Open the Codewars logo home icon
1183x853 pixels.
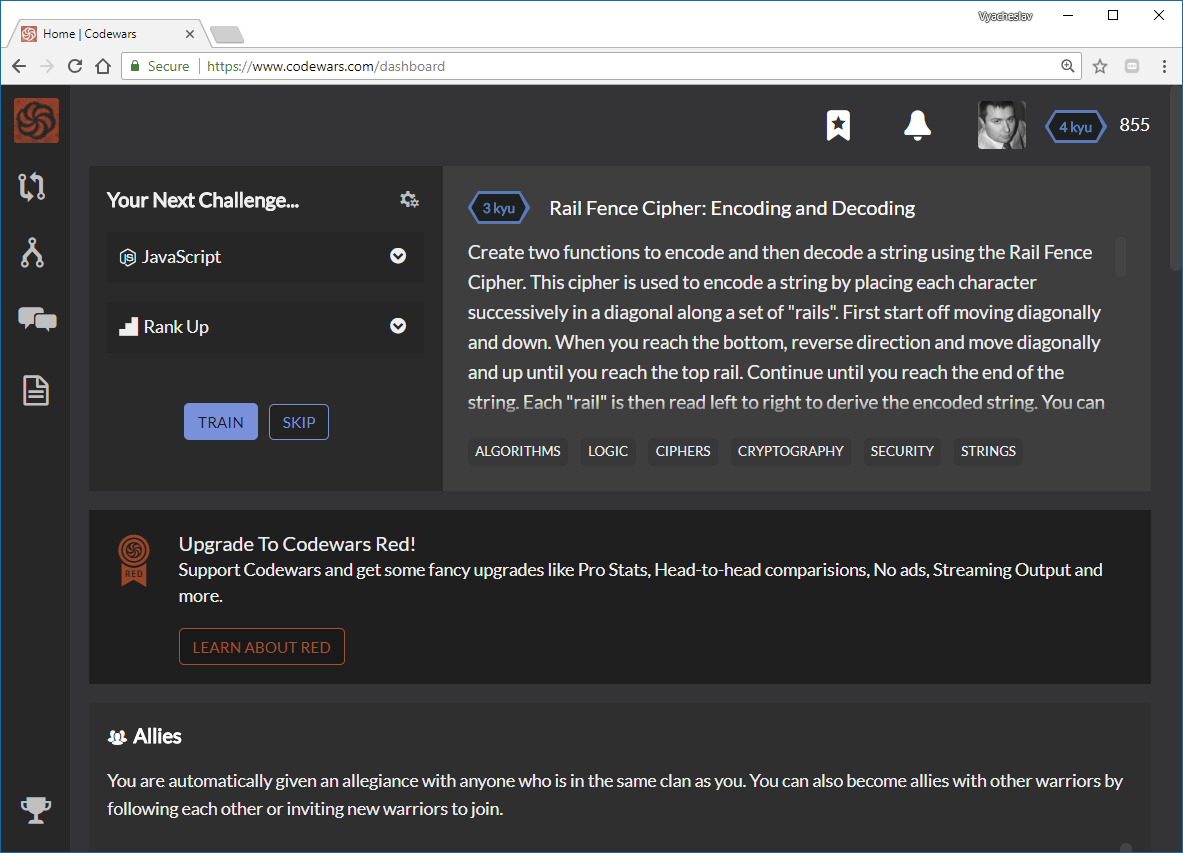click(36, 121)
